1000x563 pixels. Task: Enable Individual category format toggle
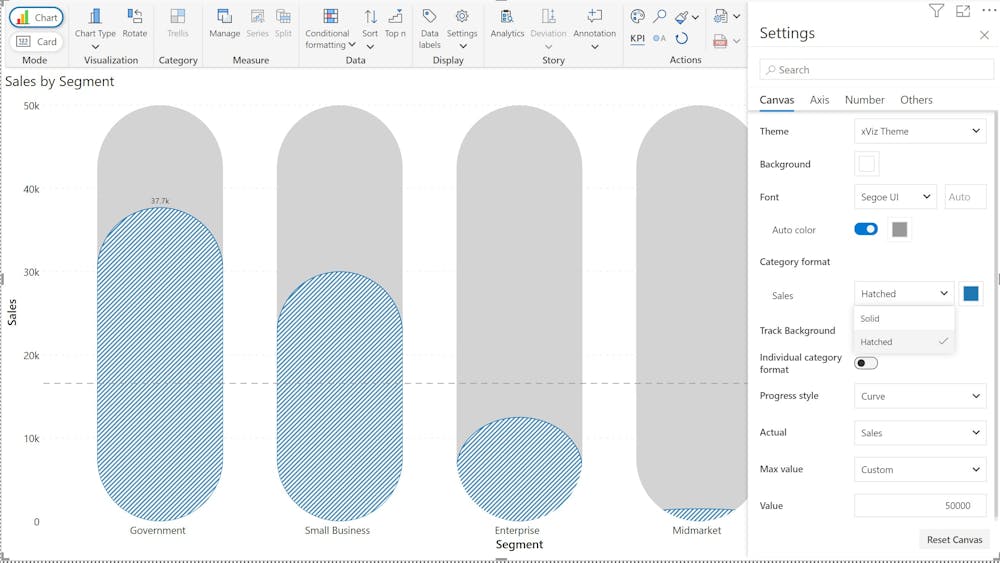(865, 363)
